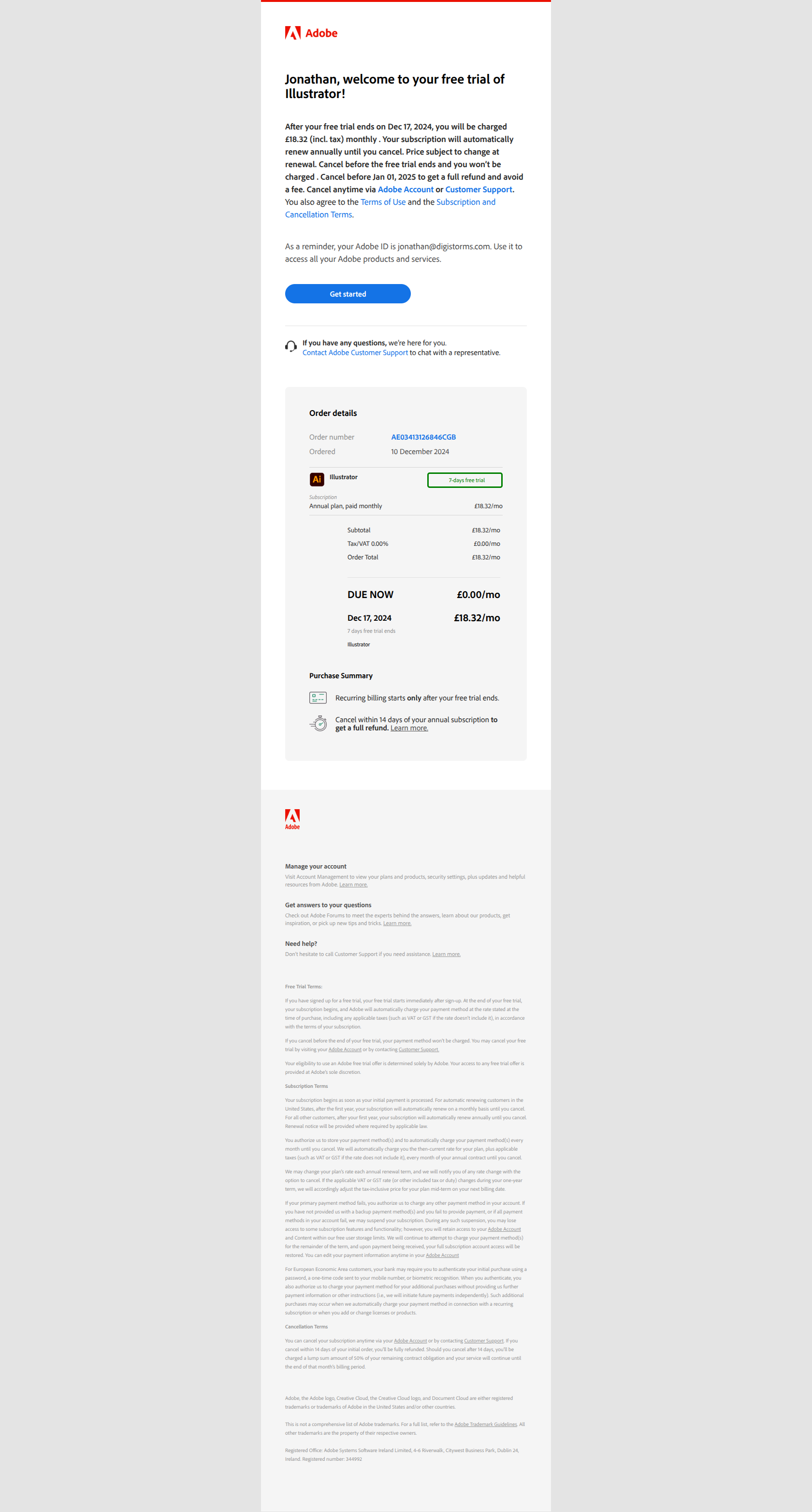Open the Terms of Use link
The width and height of the screenshot is (812, 1512).
coord(383,202)
